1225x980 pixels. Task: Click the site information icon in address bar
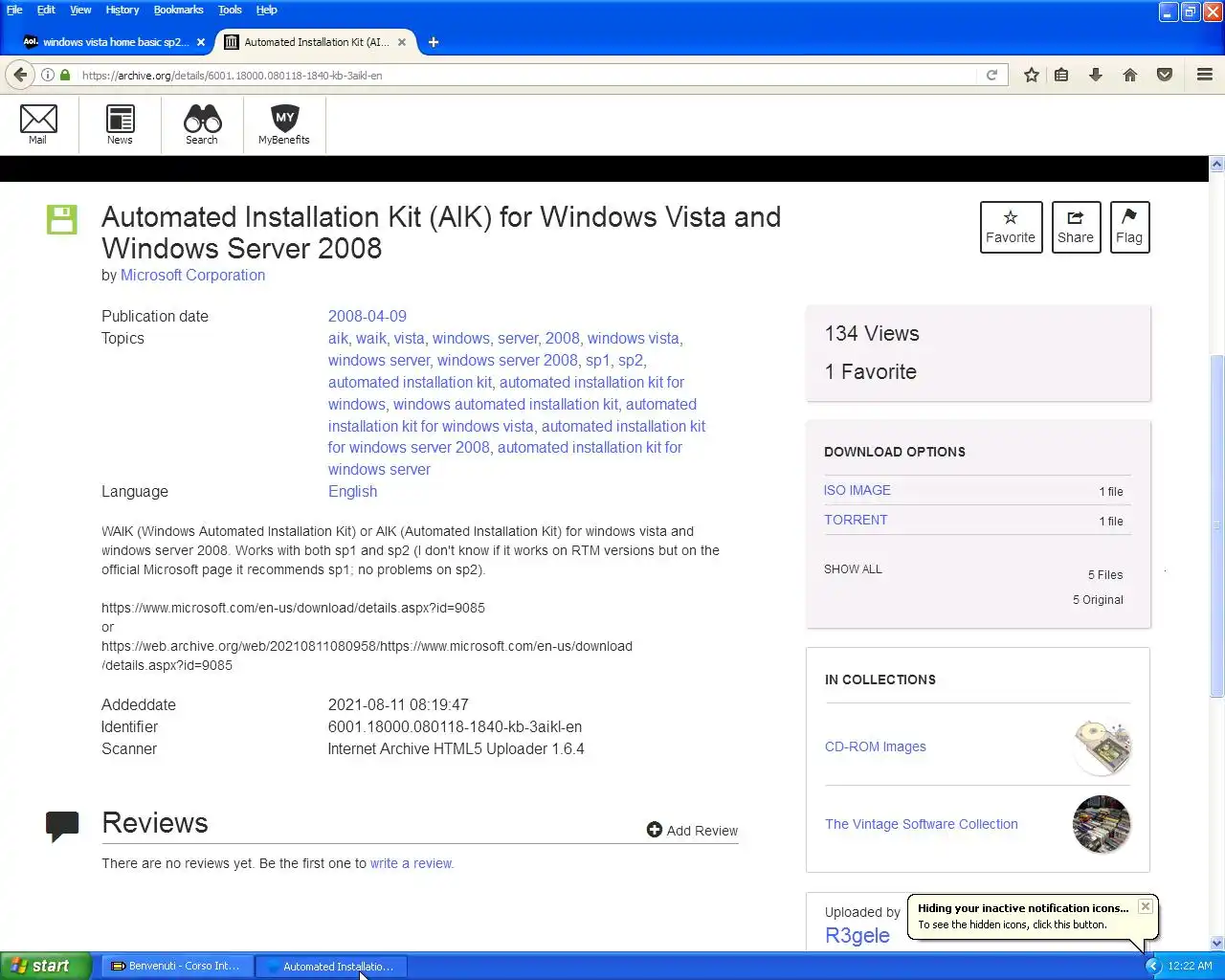point(48,75)
